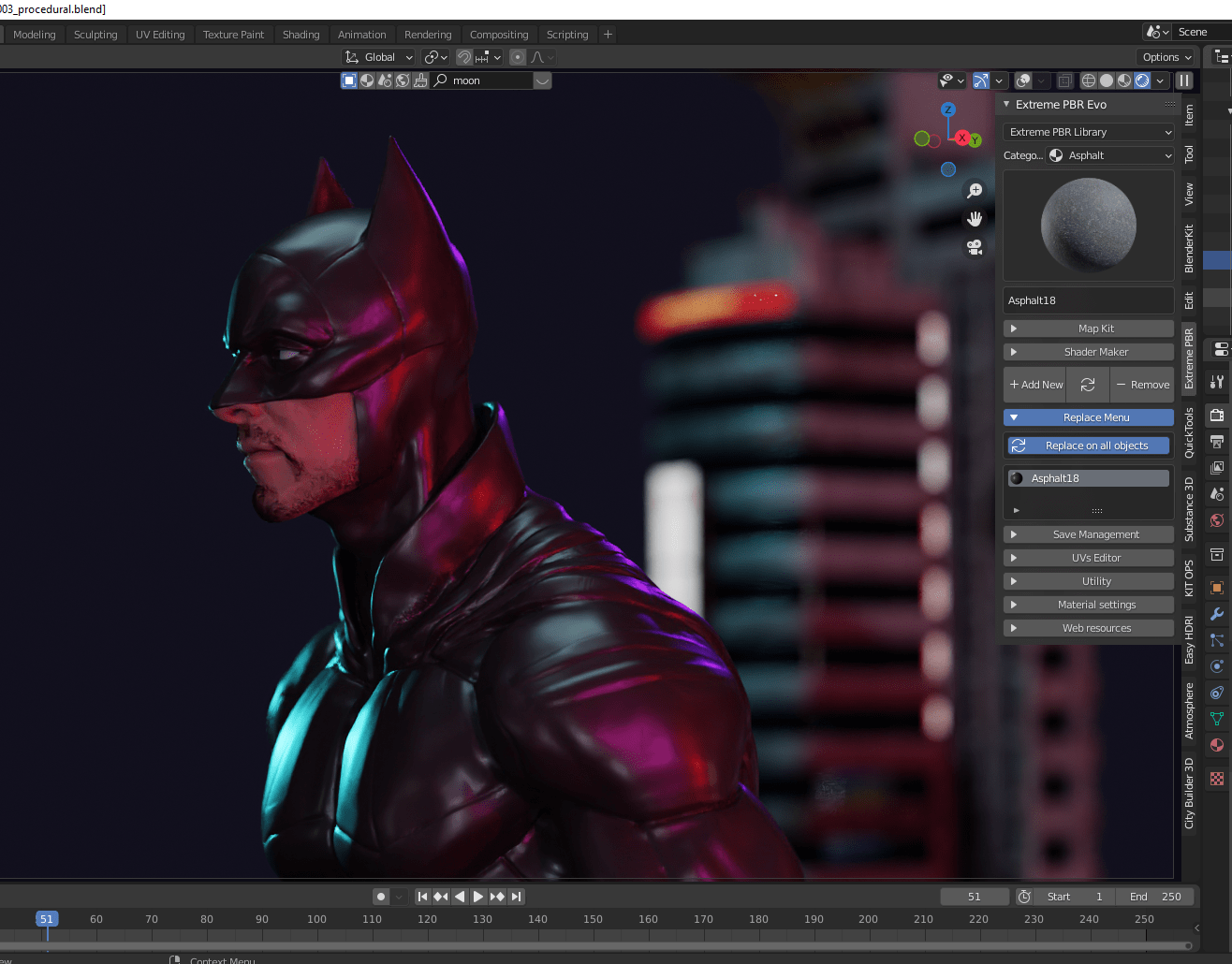Open the viewport shading options dropdown arrow
Screen dimensions: 1232x964
[1161, 80]
